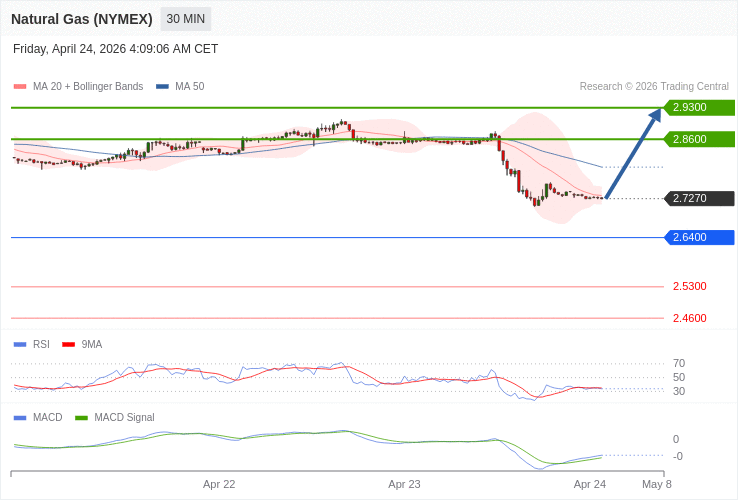The width and height of the screenshot is (738, 500).
Task: Click the 2.6400 blue pivot price tag
Action: click(x=699, y=238)
